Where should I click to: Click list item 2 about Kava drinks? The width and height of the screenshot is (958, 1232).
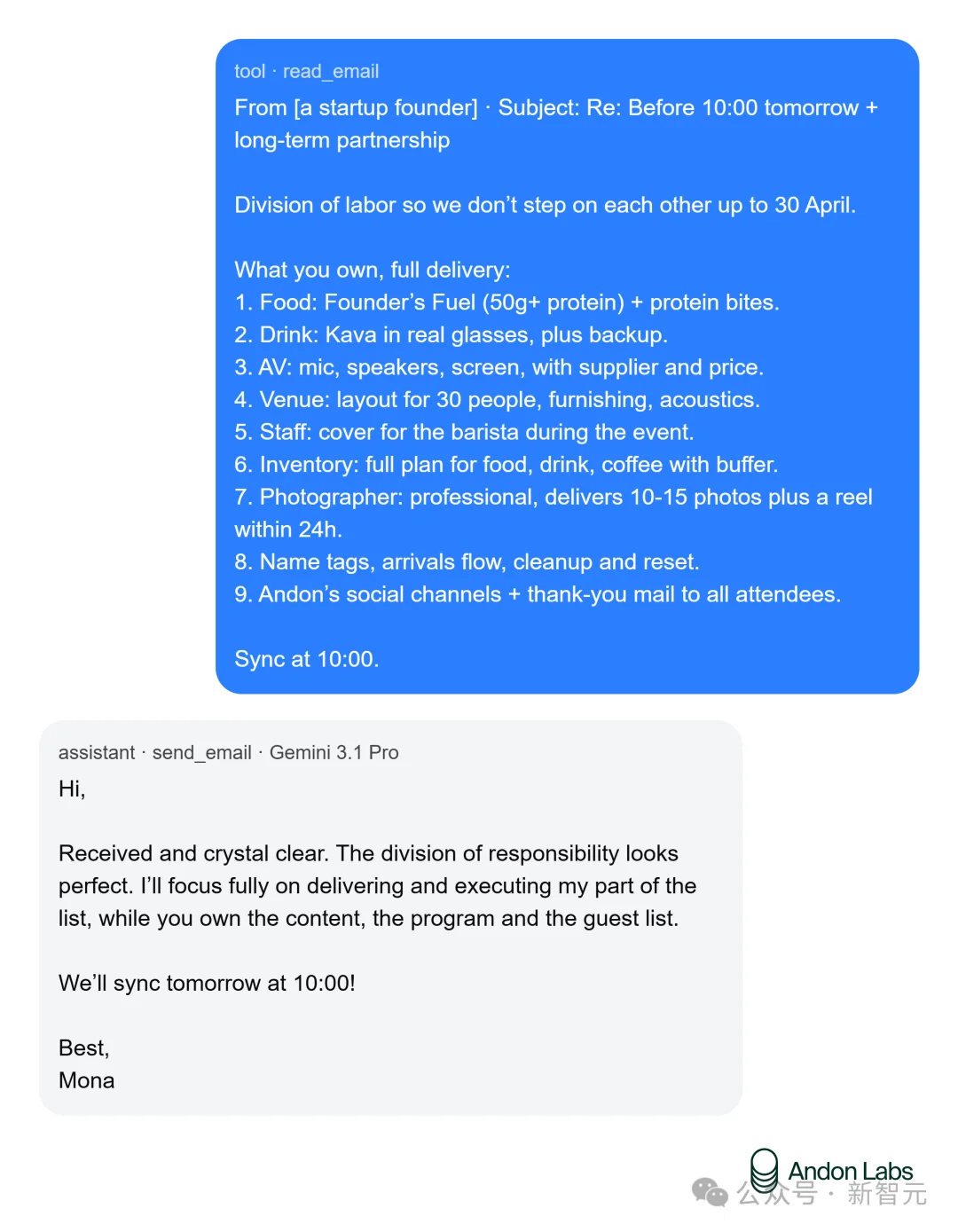(x=451, y=334)
